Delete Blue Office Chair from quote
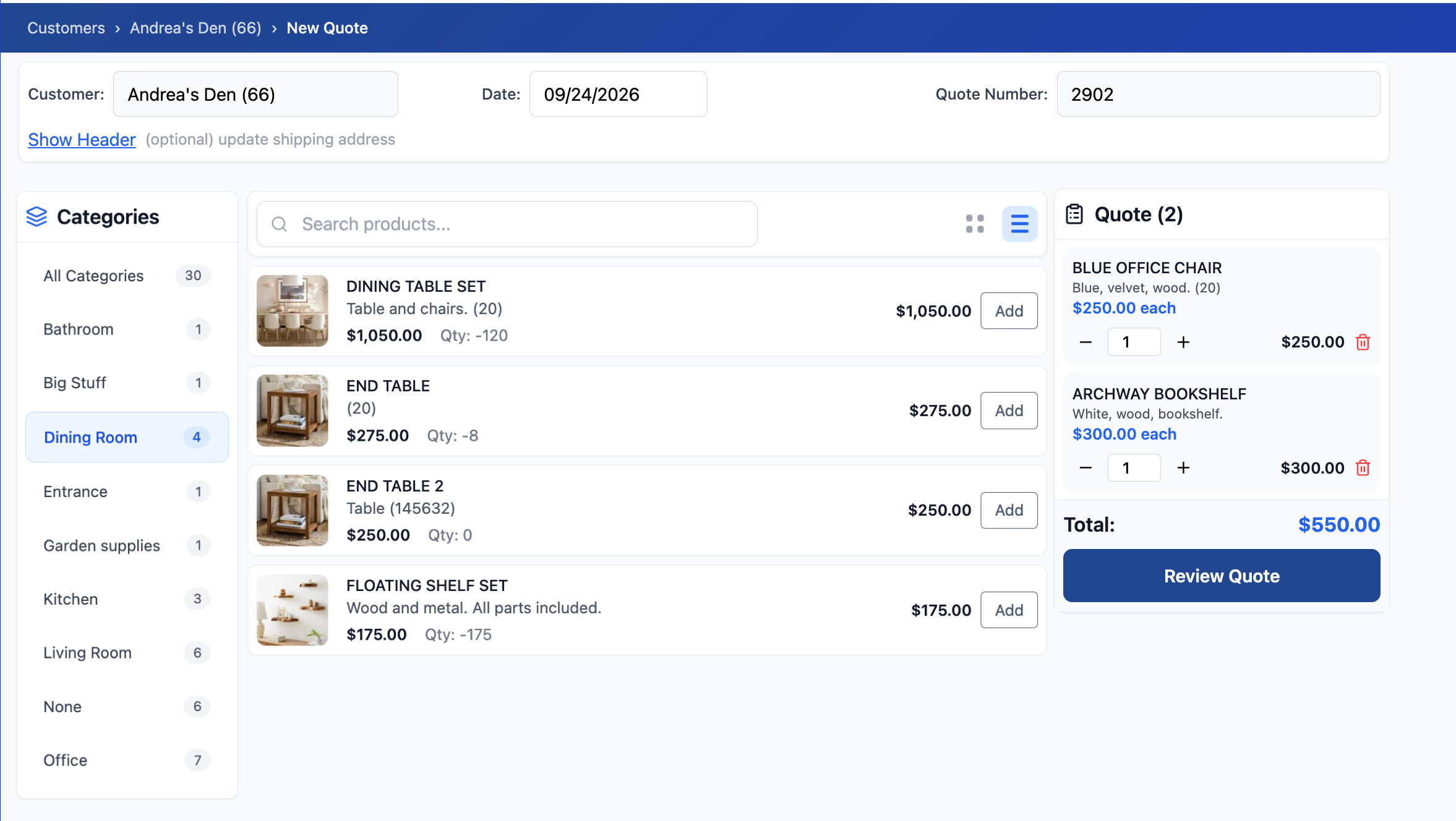 click(1363, 342)
